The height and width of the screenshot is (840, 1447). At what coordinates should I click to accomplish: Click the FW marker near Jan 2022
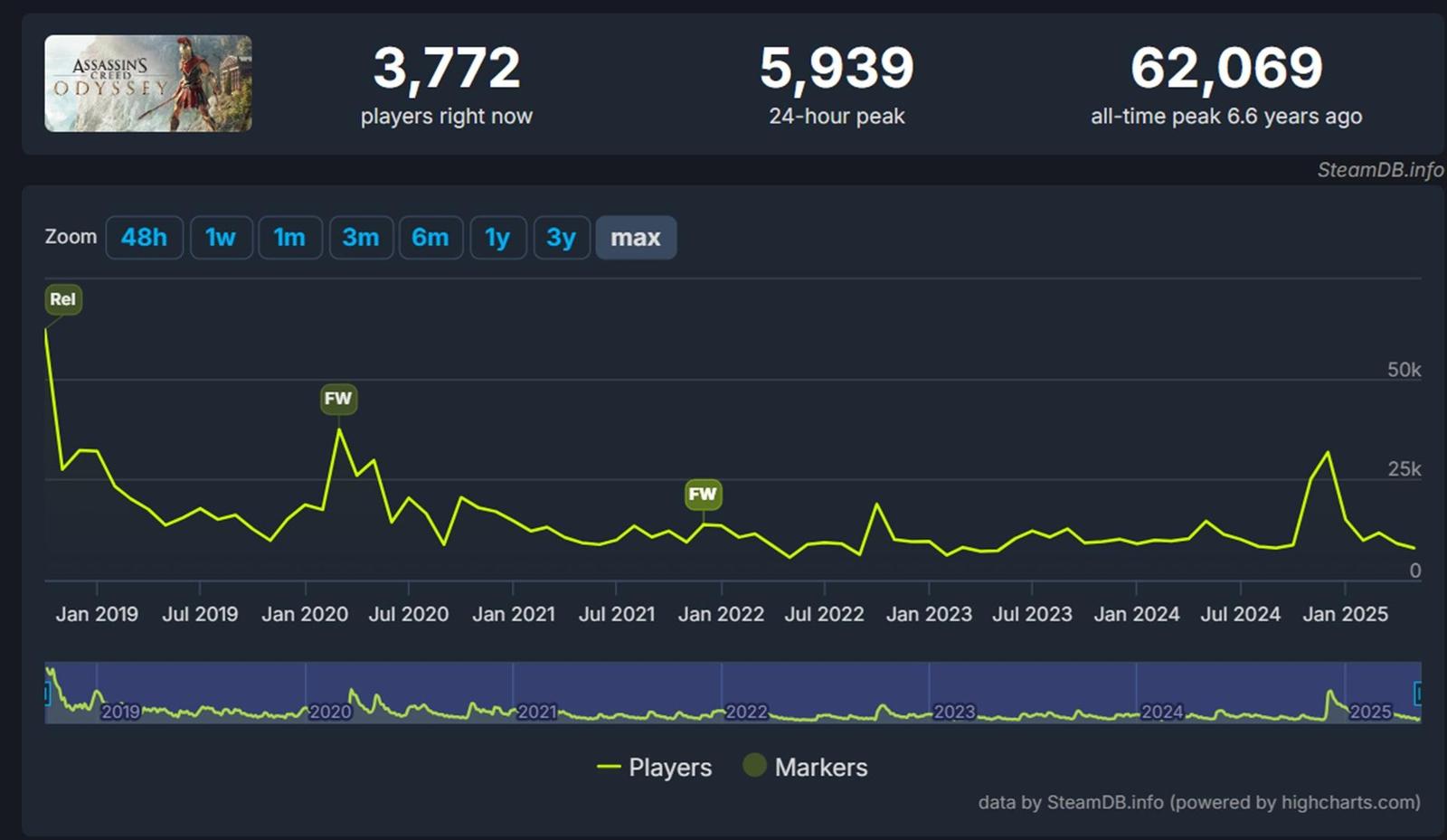pos(703,494)
